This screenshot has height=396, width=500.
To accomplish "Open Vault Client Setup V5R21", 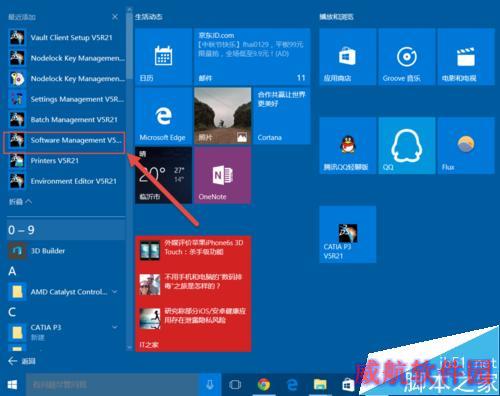I will pos(66,37).
